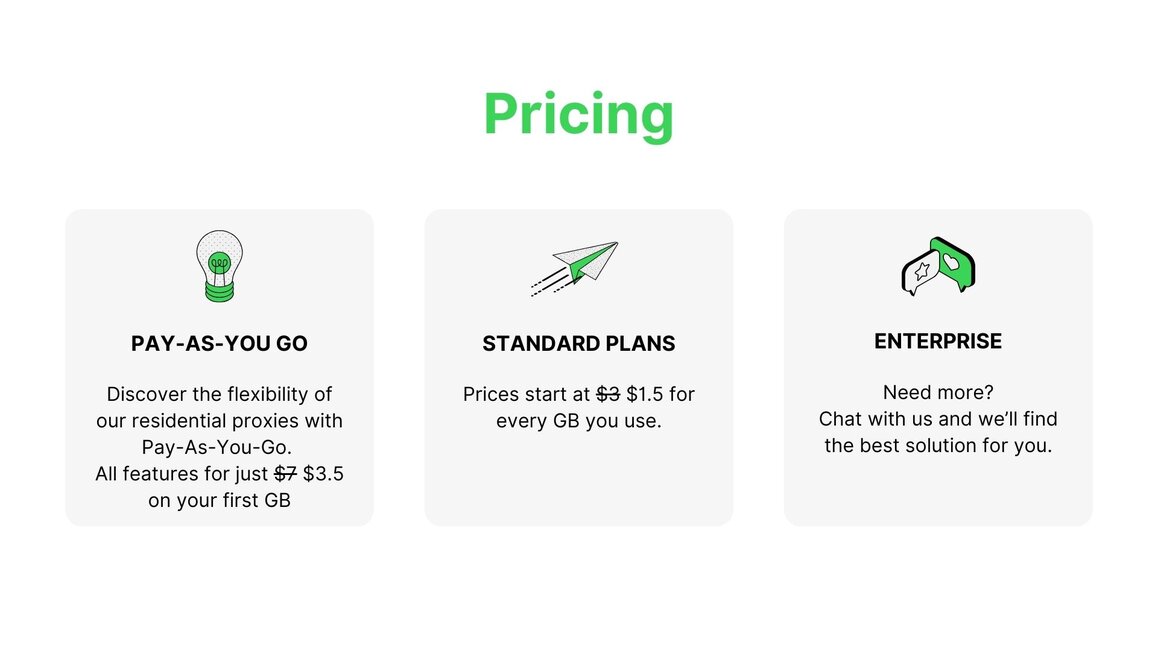Open the PAY-AS-YOU GO heading
This screenshot has height=651, width=1158.
point(219,344)
